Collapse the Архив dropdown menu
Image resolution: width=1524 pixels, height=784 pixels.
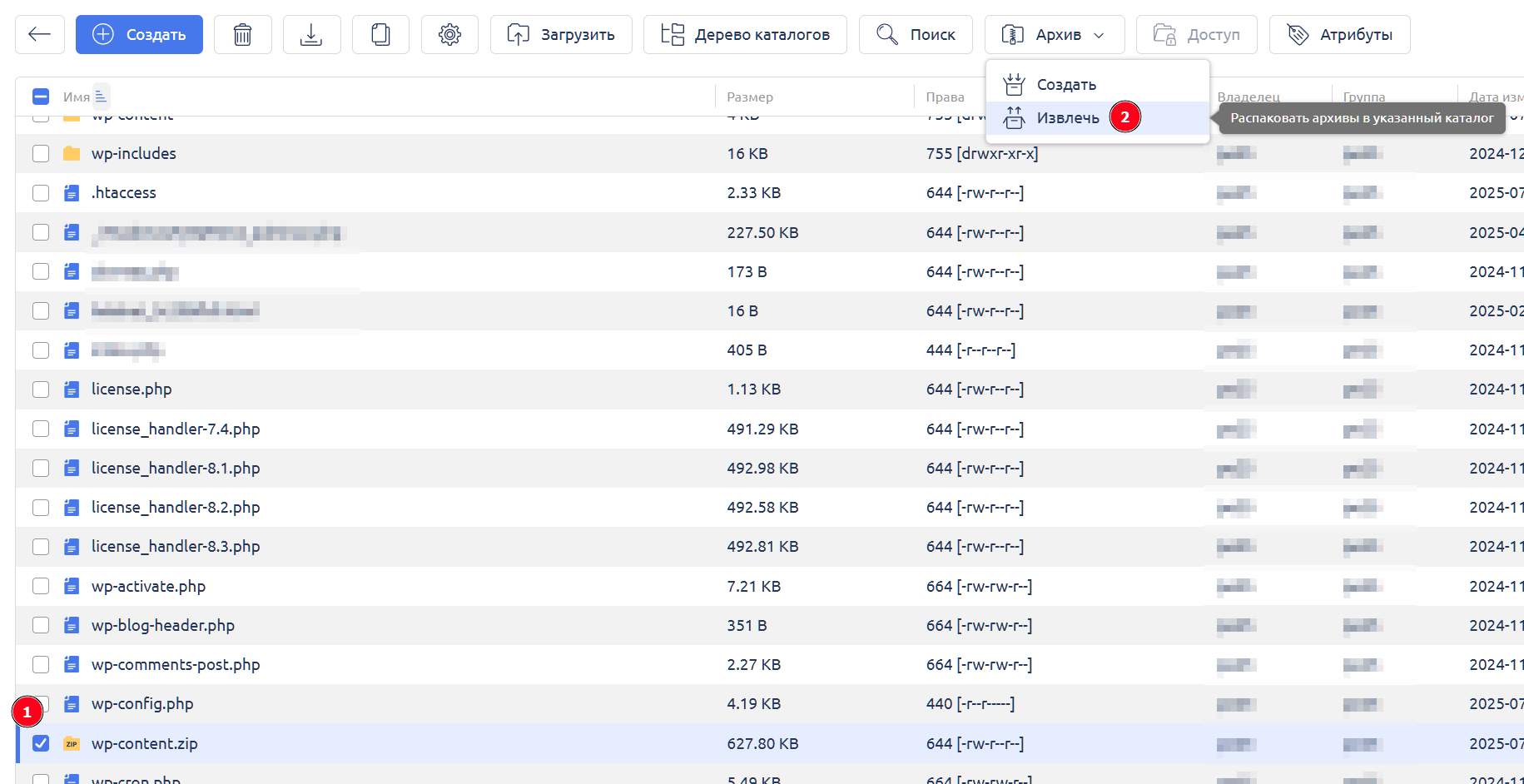(1054, 34)
